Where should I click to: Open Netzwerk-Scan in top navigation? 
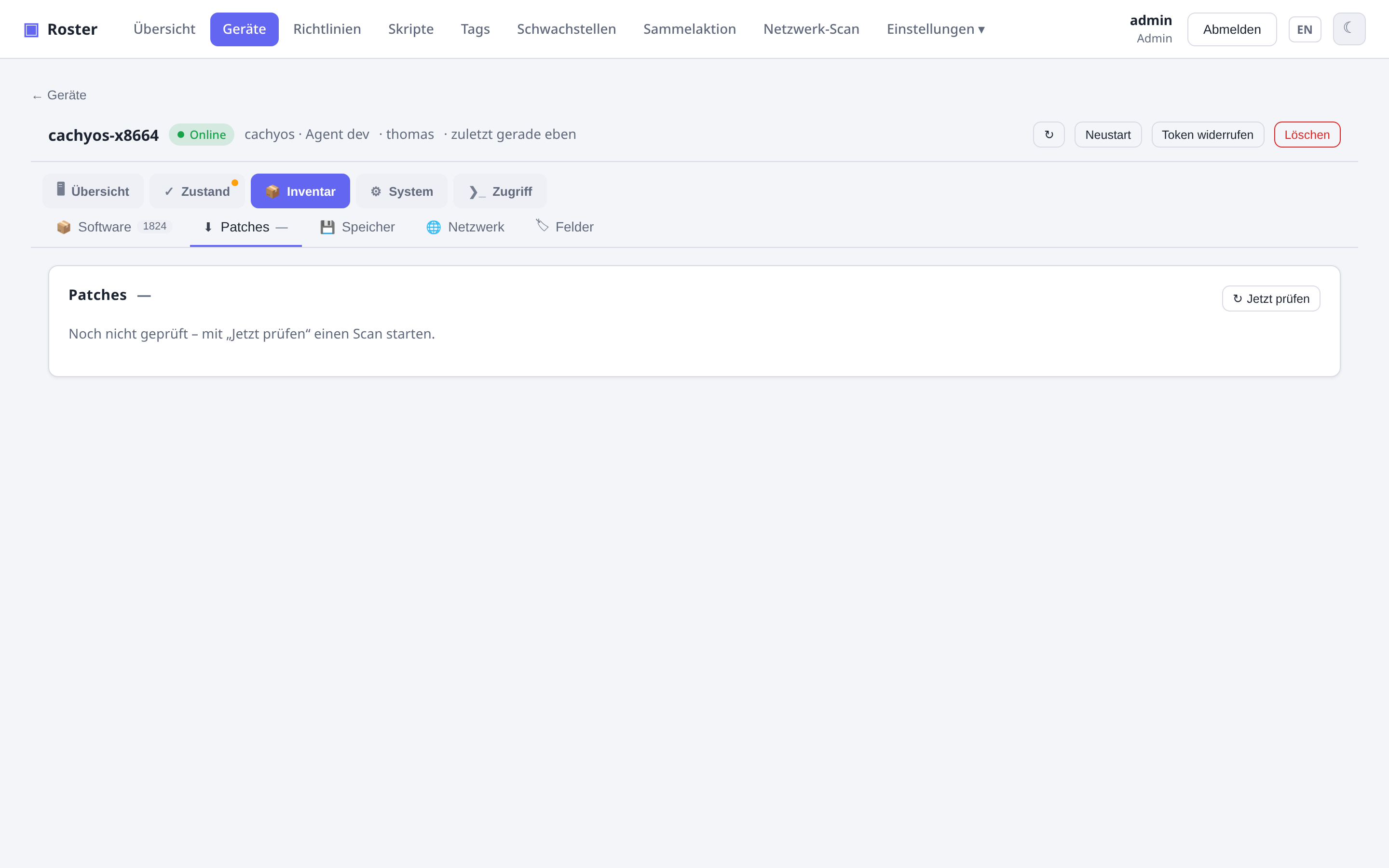(811, 29)
